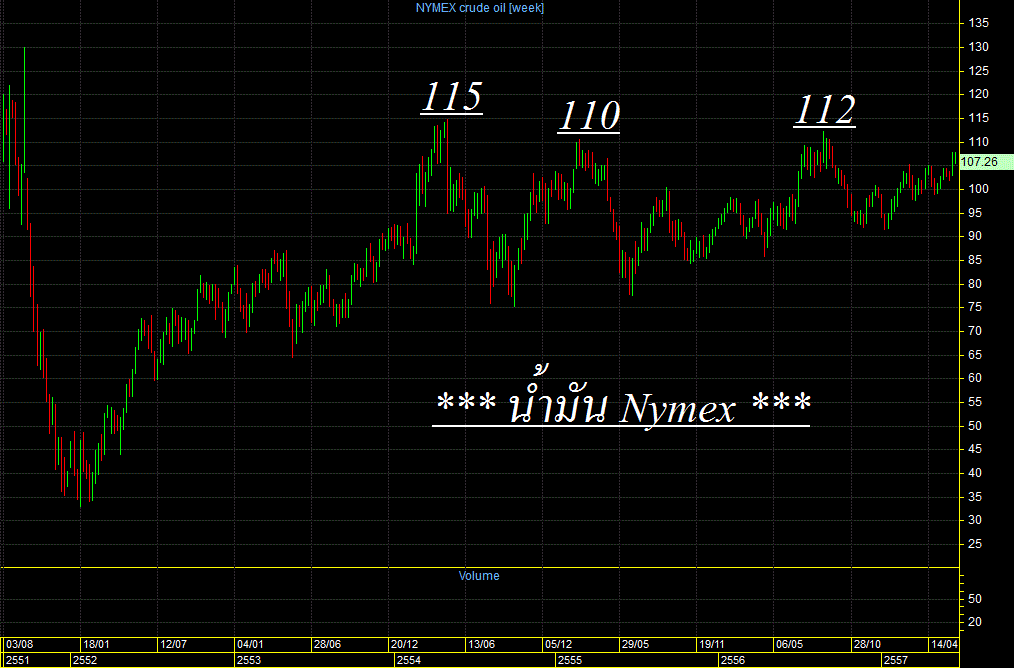This screenshot has height=668, width=1014.
Task: Click the volume axis 20 label
Action: 975,622
